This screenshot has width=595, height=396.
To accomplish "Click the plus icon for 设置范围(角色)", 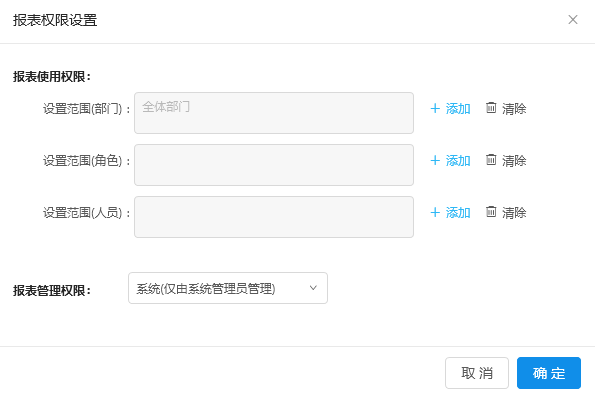I will pos(435,160).
